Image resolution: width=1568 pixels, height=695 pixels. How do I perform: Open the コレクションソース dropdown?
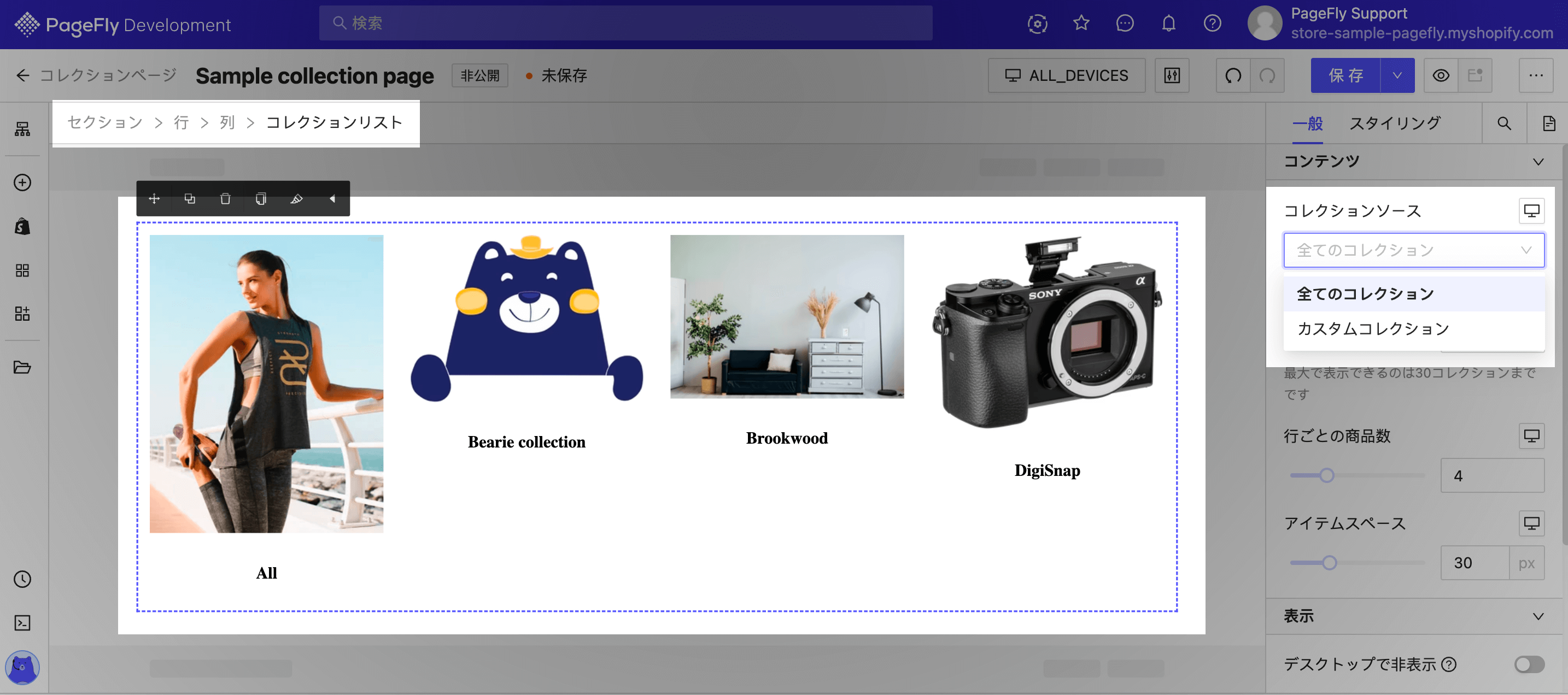click(x=1414, y=250)
